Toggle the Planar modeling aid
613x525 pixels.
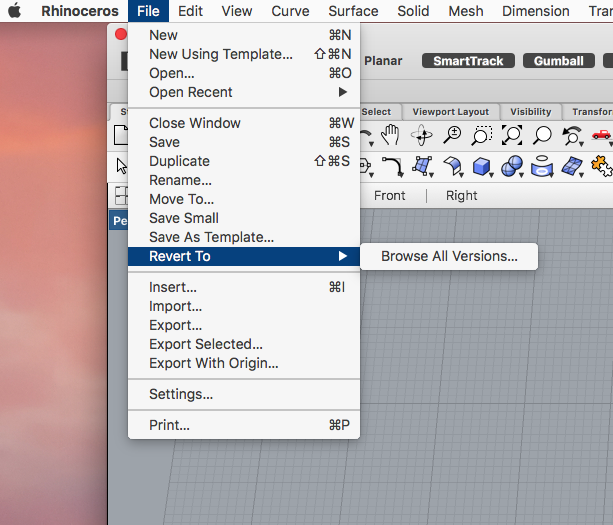[x=383, y=61]
